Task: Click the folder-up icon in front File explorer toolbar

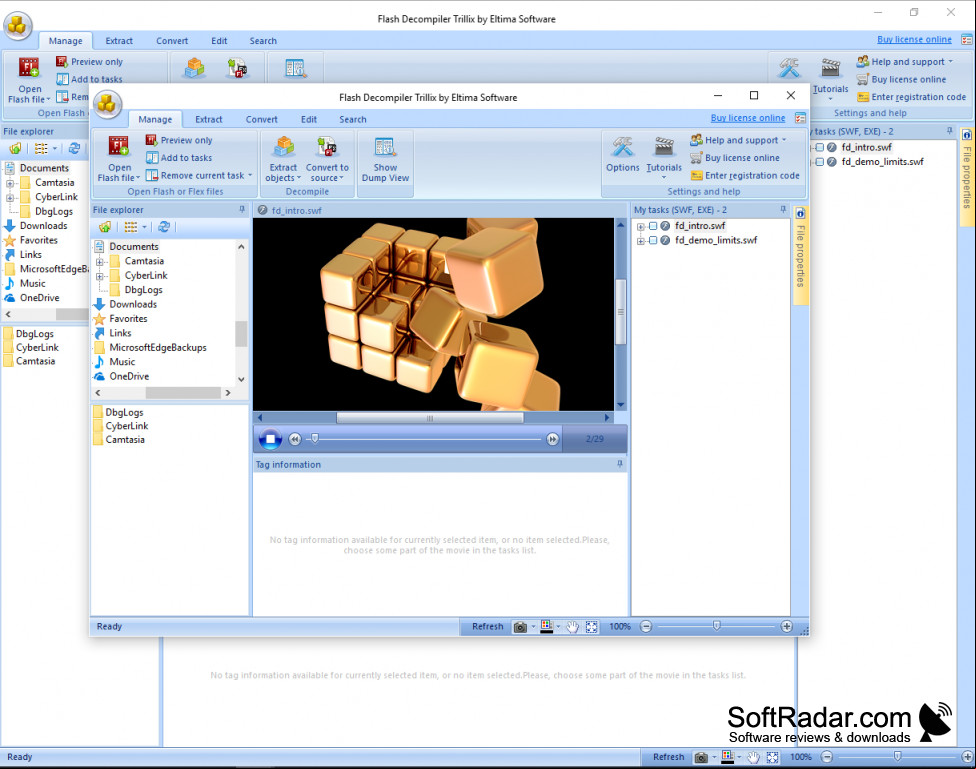Action: click(x=105, y=227)
